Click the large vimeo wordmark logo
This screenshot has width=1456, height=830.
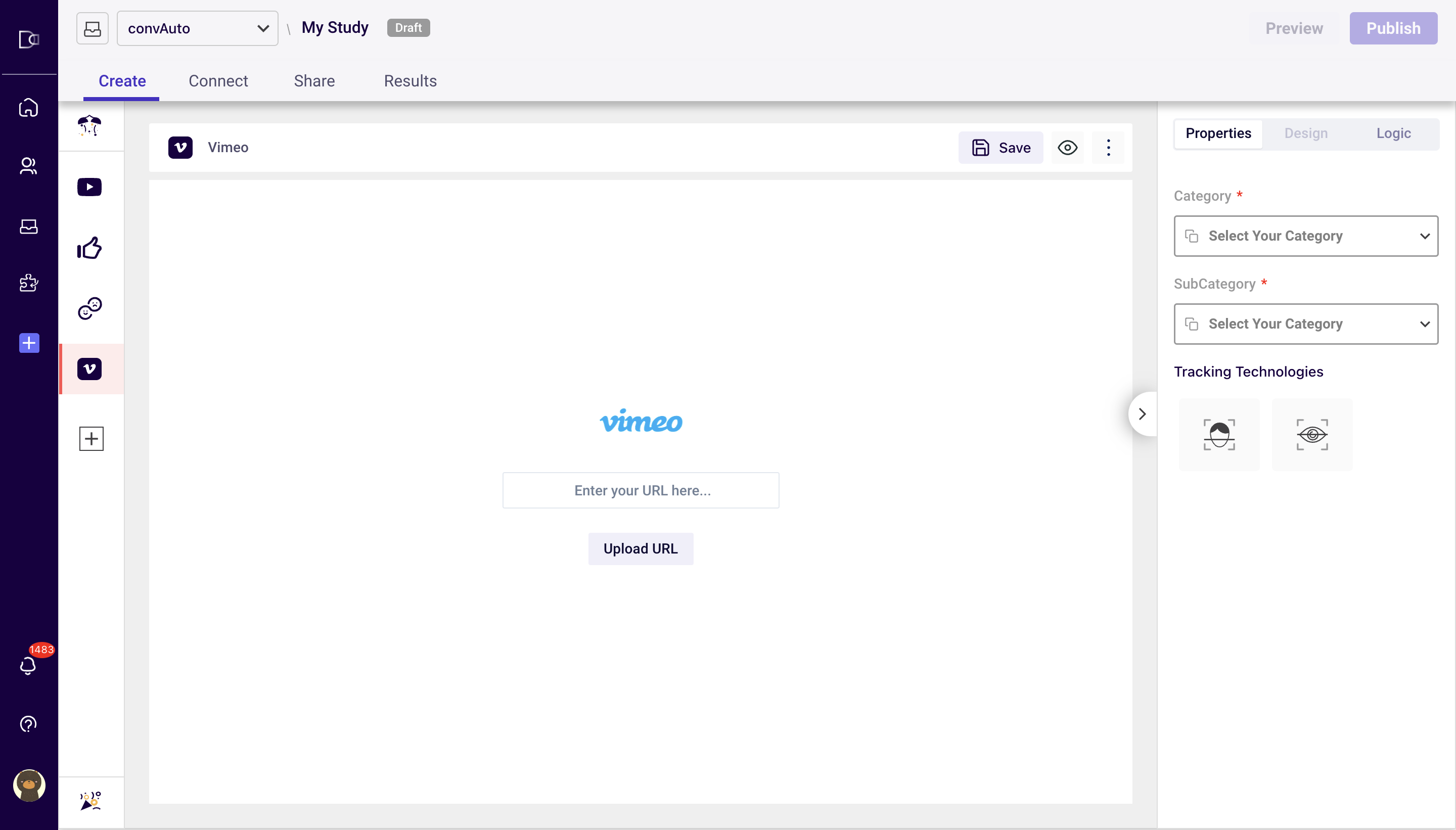point(641,421)
